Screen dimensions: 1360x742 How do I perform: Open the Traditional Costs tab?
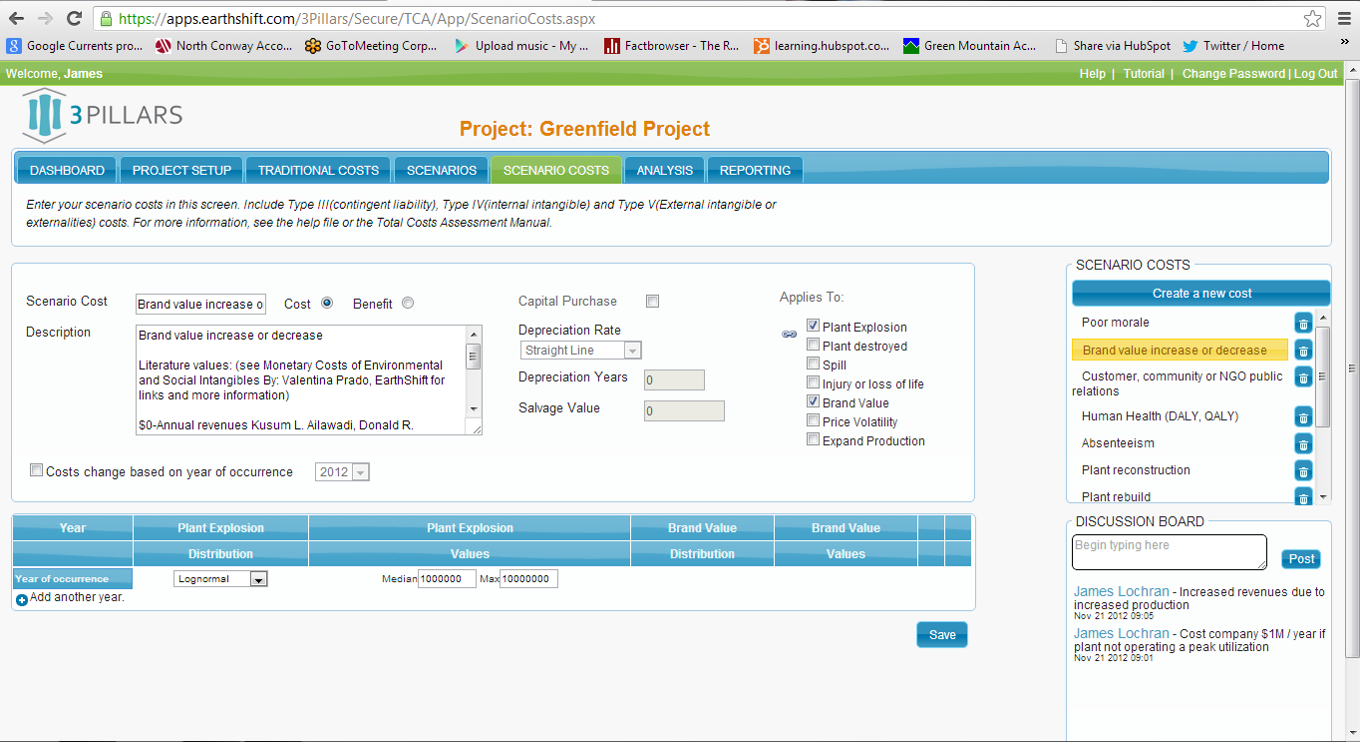click(x=318, y=170)
